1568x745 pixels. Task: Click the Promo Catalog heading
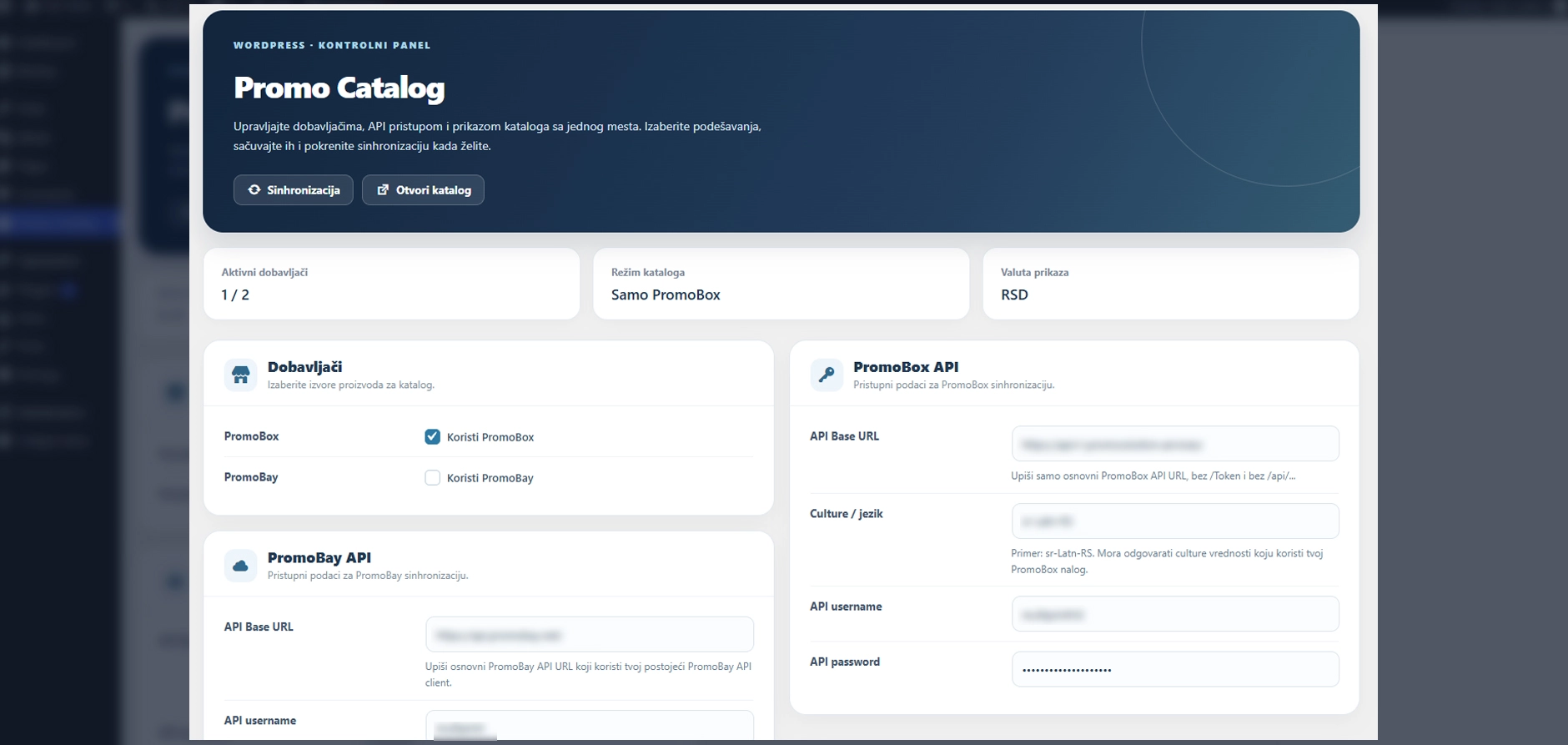click(x=339, y=88)
